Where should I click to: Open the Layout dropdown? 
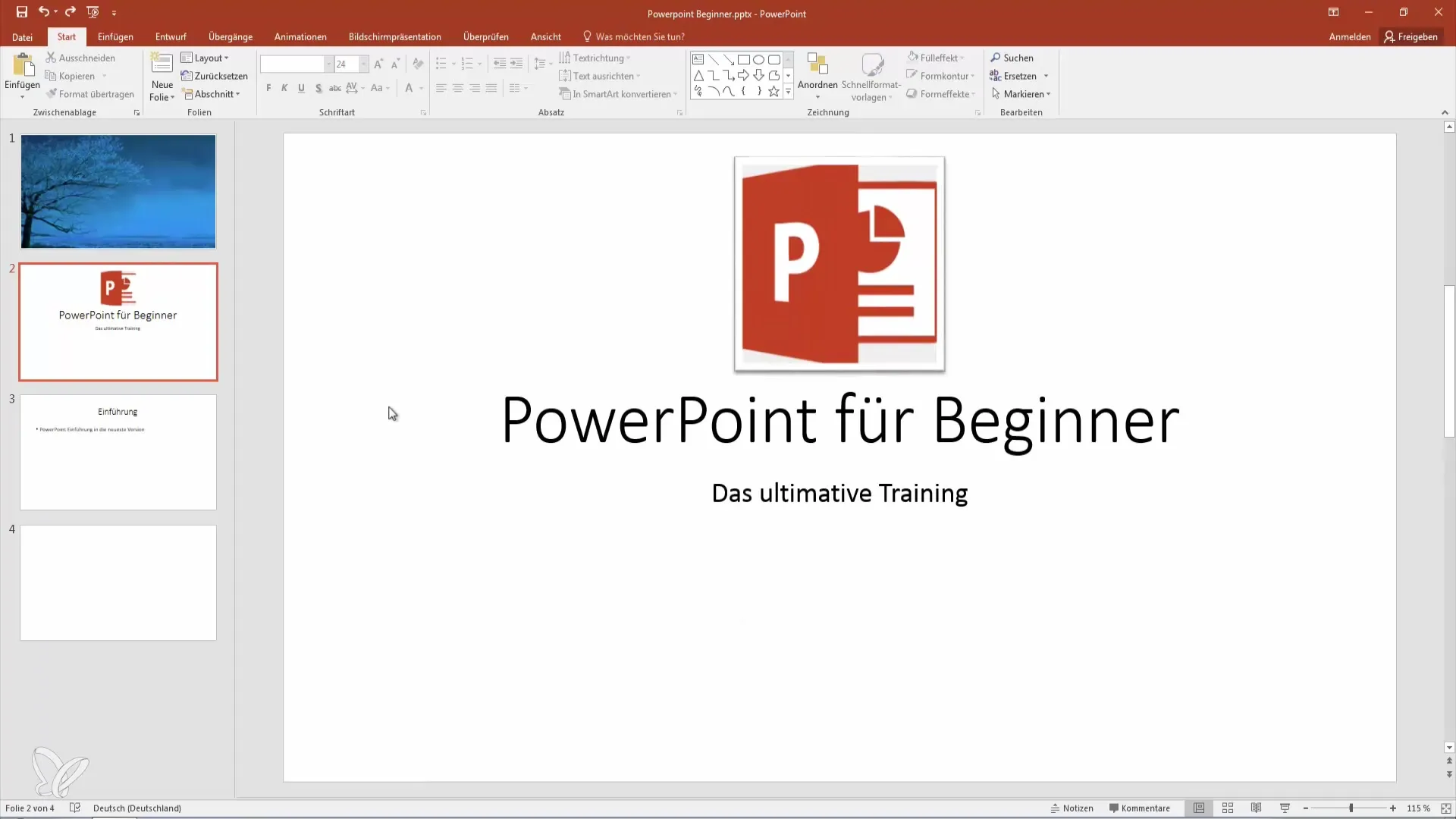coord(205,58)
